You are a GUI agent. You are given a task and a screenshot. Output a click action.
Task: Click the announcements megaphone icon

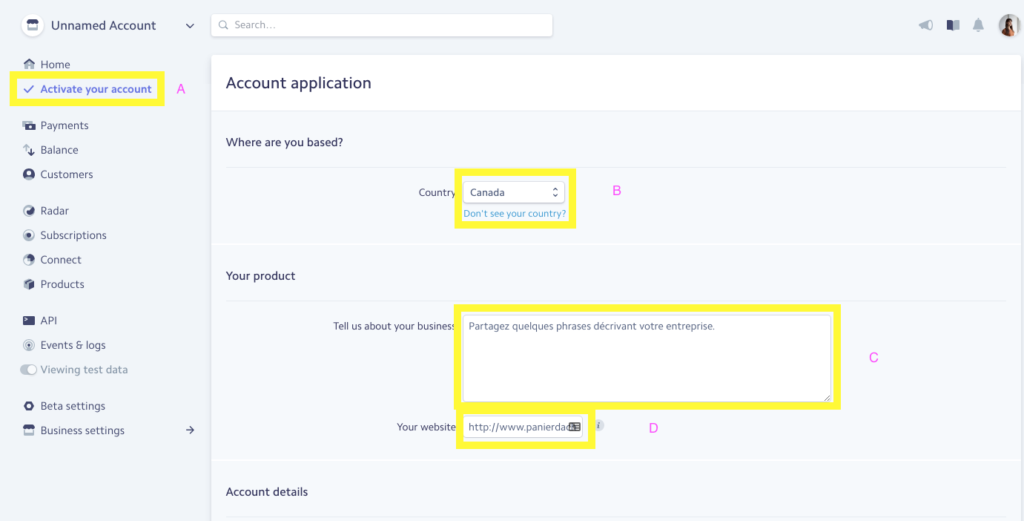pos(925,25)
